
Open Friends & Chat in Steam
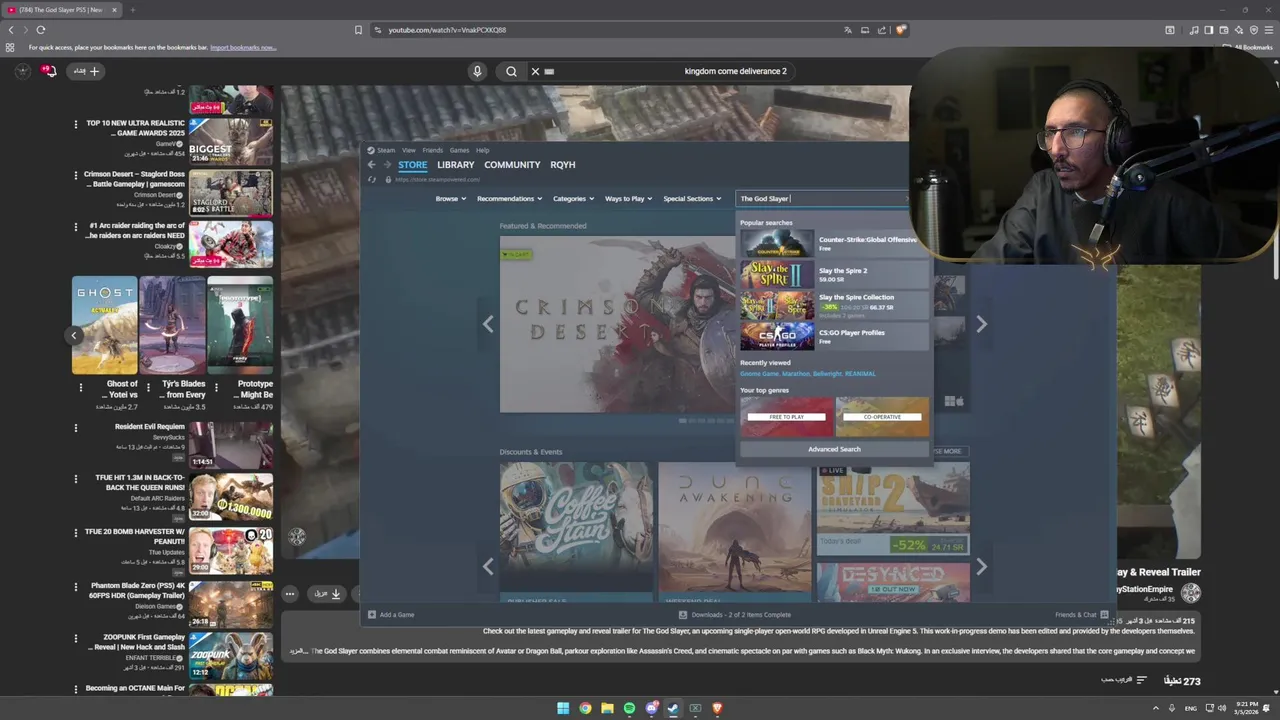[x=1082, y=615]
